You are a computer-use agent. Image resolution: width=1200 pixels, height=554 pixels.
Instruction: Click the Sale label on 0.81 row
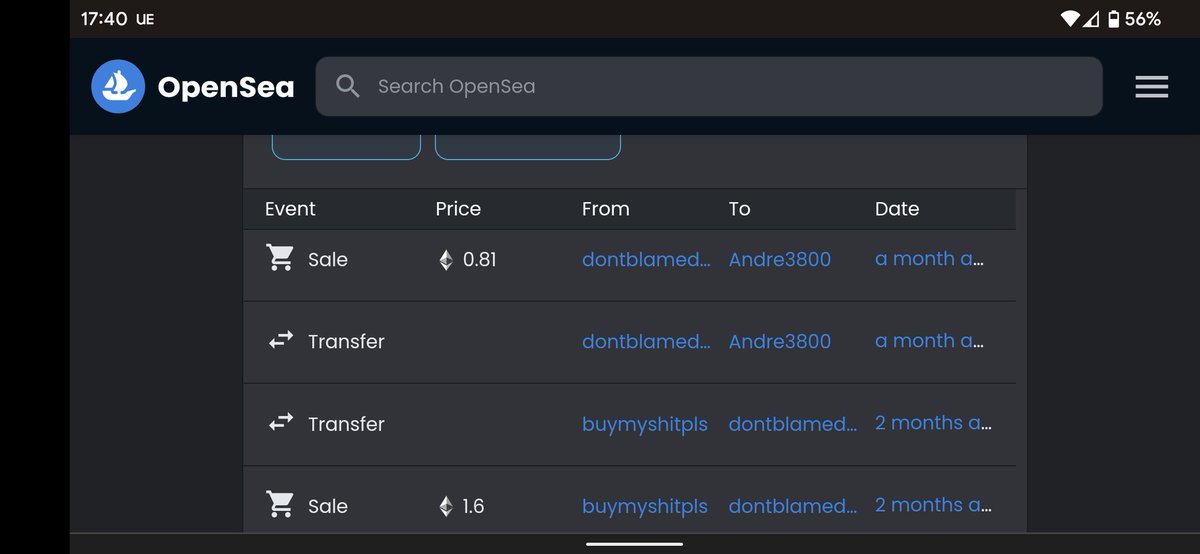[328, 259]
